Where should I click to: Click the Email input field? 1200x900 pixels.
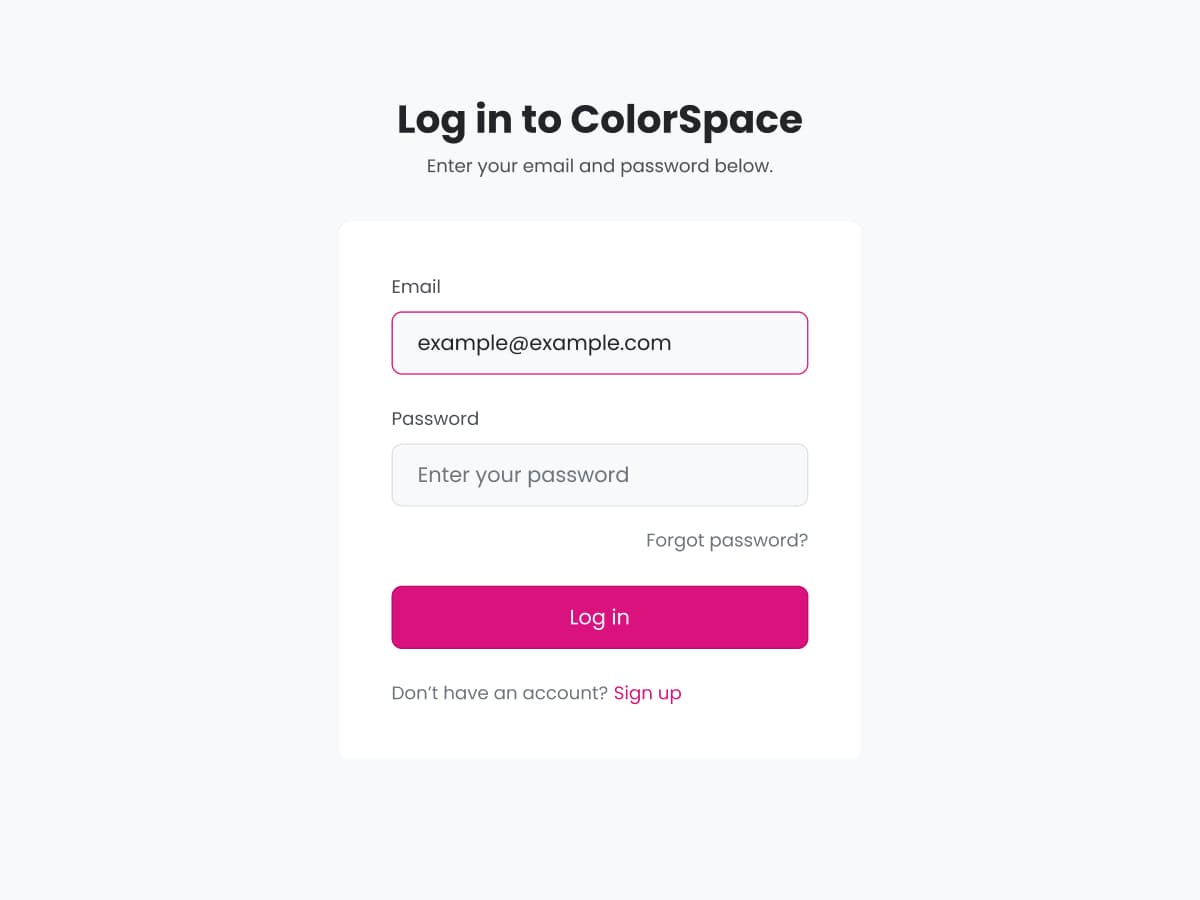599,343
